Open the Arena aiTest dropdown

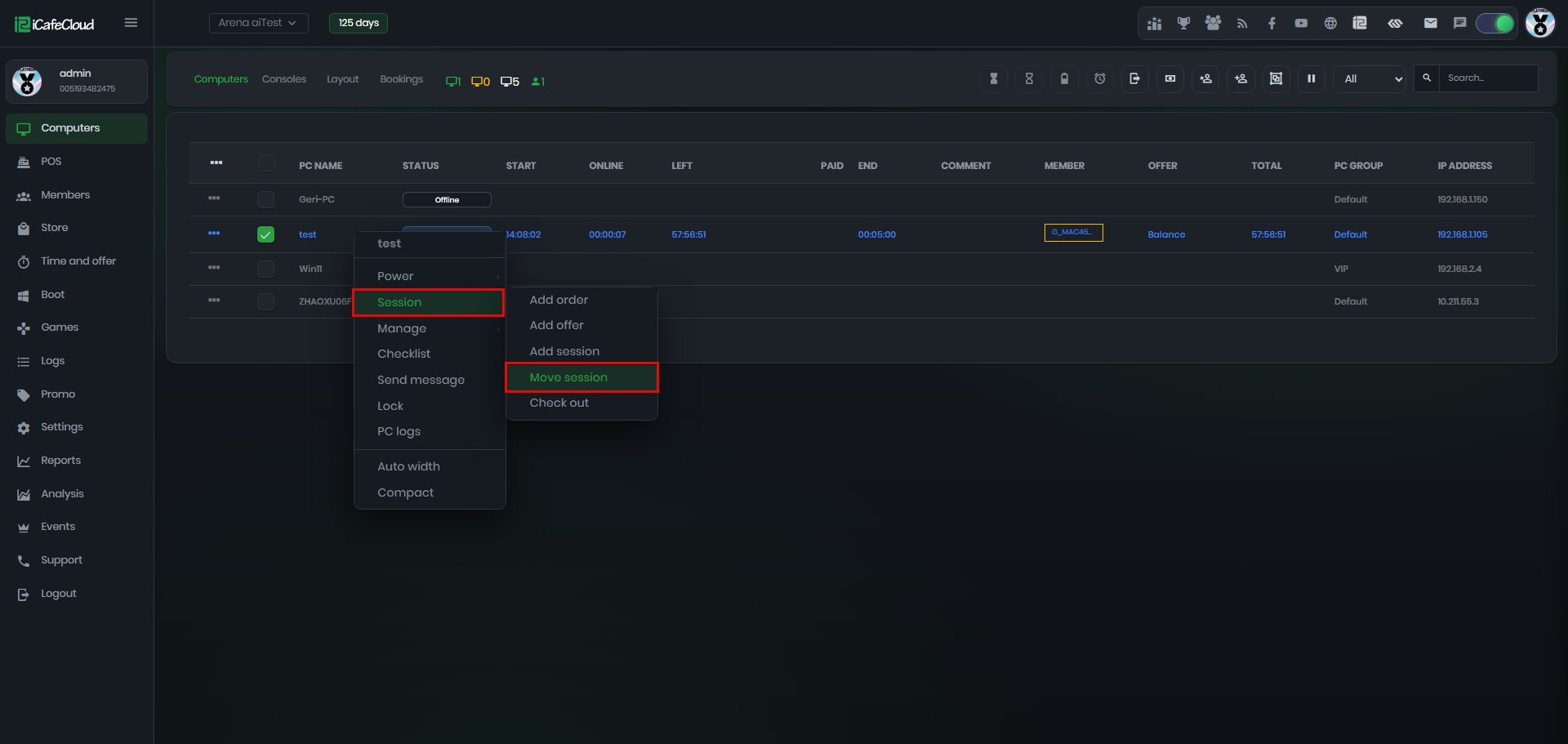(258, 23)
